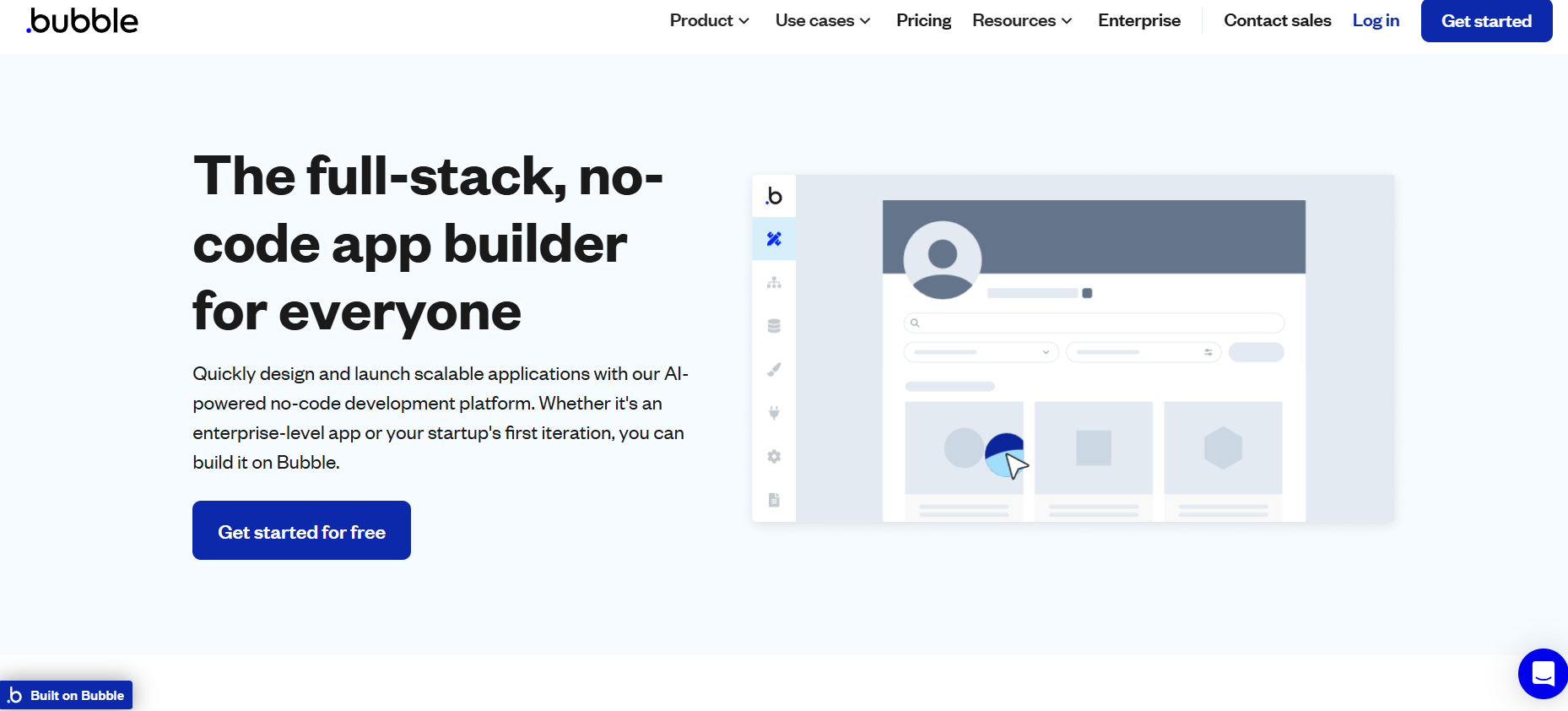Viewport: 1568px width, 711px height.
Task: Expand the Resources dropdown menu
Action: (x=1022, y=20)
